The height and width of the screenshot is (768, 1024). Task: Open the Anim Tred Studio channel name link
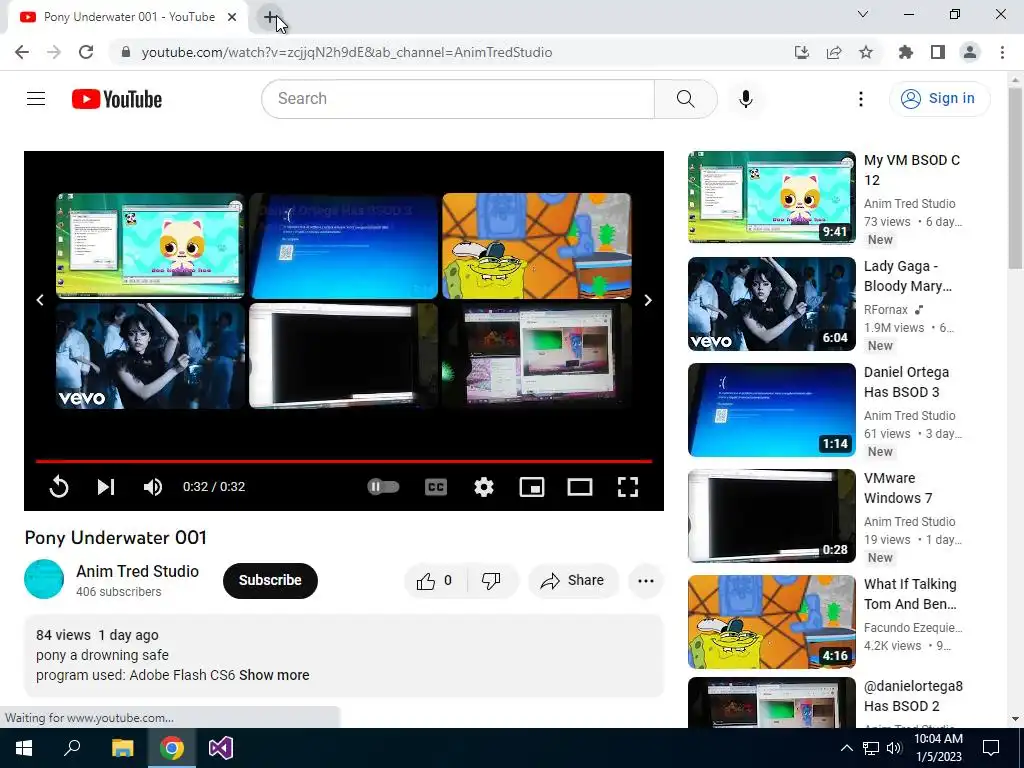coord(137,571)
